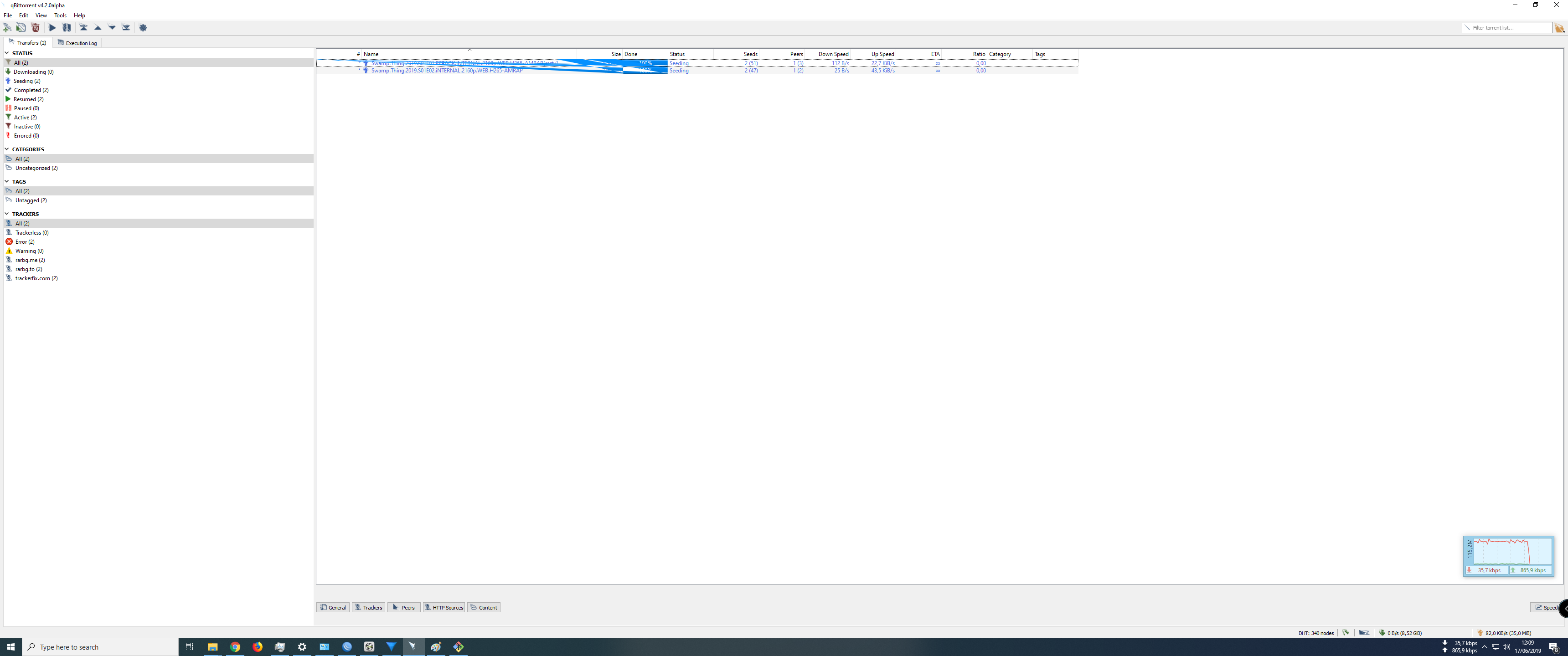Open the Peers properties tab
Screen dimensions: 1568x656
(403, 607)
